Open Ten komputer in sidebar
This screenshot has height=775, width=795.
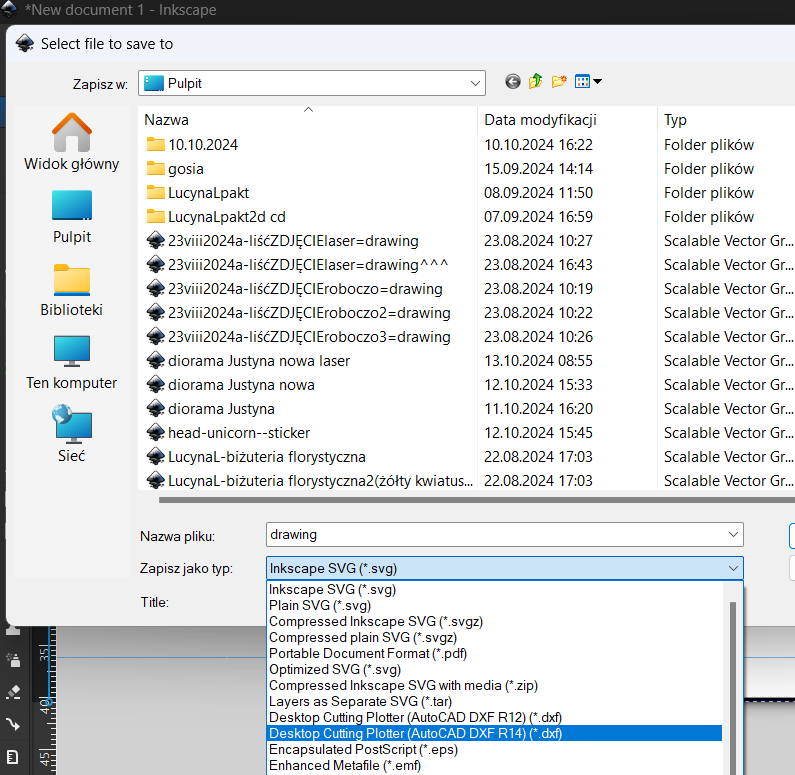pos(71,363)
